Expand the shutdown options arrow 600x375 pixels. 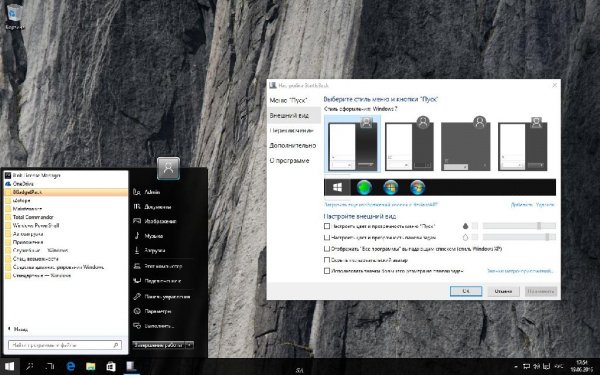click(x=189, y=345)
